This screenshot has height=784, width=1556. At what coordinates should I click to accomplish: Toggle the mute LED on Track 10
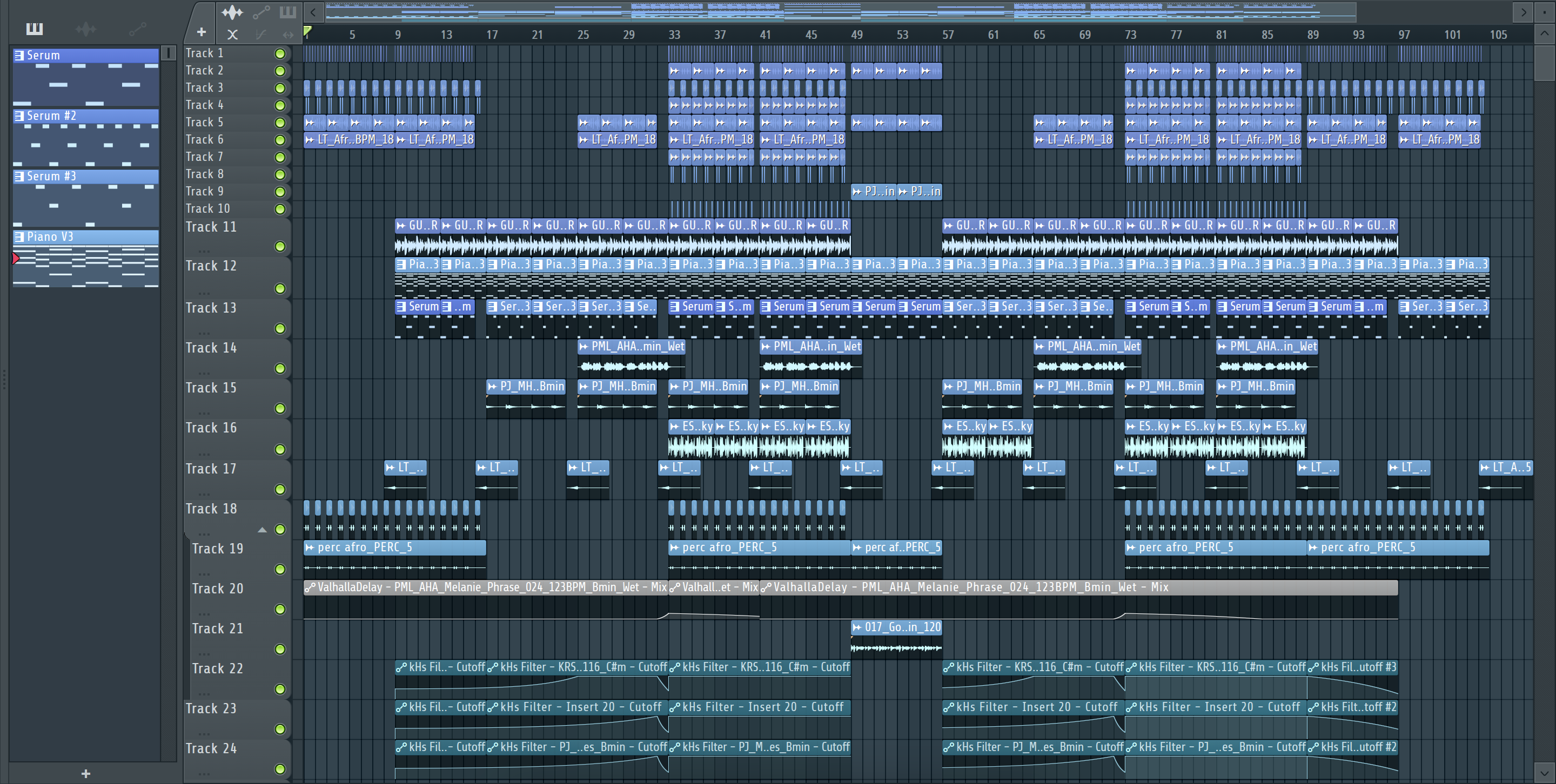(x=280, y=209)
